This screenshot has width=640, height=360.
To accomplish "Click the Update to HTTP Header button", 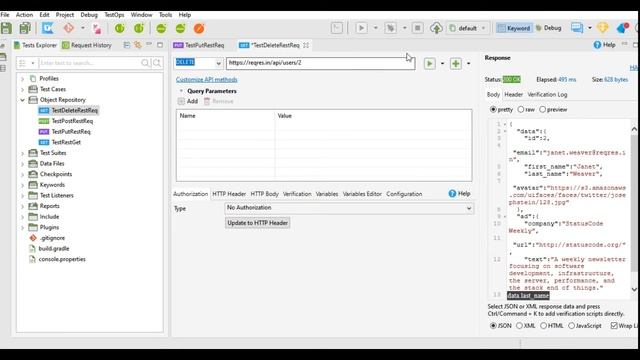I will coord(258,223).
